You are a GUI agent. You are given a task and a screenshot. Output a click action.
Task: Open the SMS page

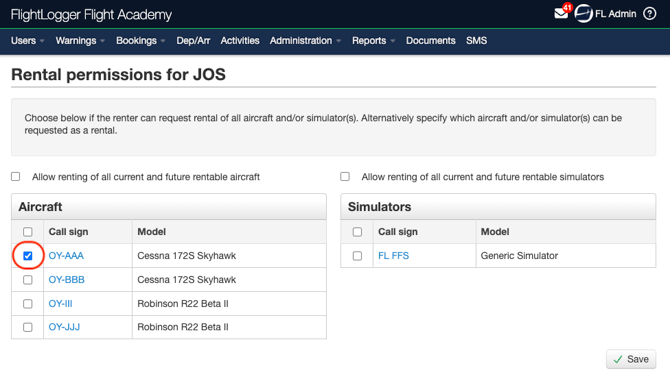pos(476,41)
